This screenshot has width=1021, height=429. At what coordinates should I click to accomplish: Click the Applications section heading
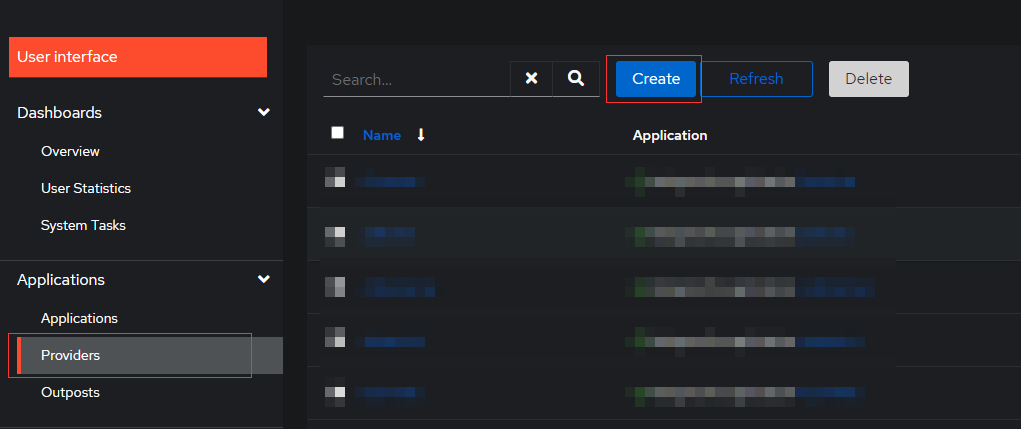(61, 280)
